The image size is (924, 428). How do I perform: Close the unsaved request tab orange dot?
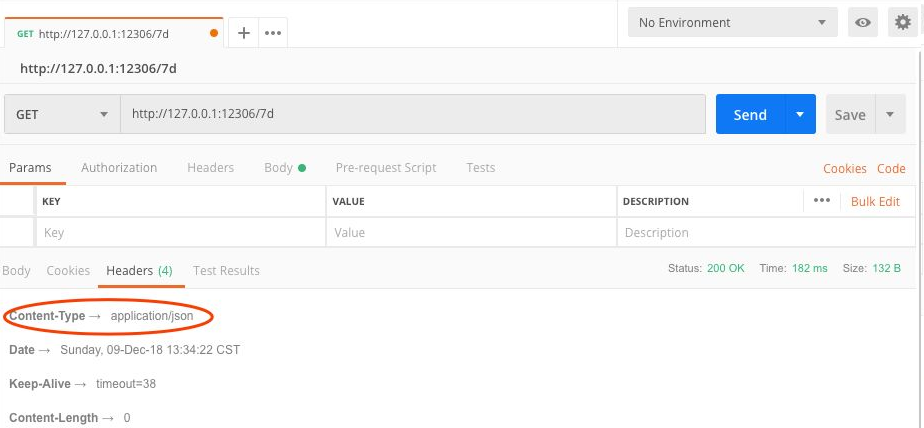[x=214, y=33]
